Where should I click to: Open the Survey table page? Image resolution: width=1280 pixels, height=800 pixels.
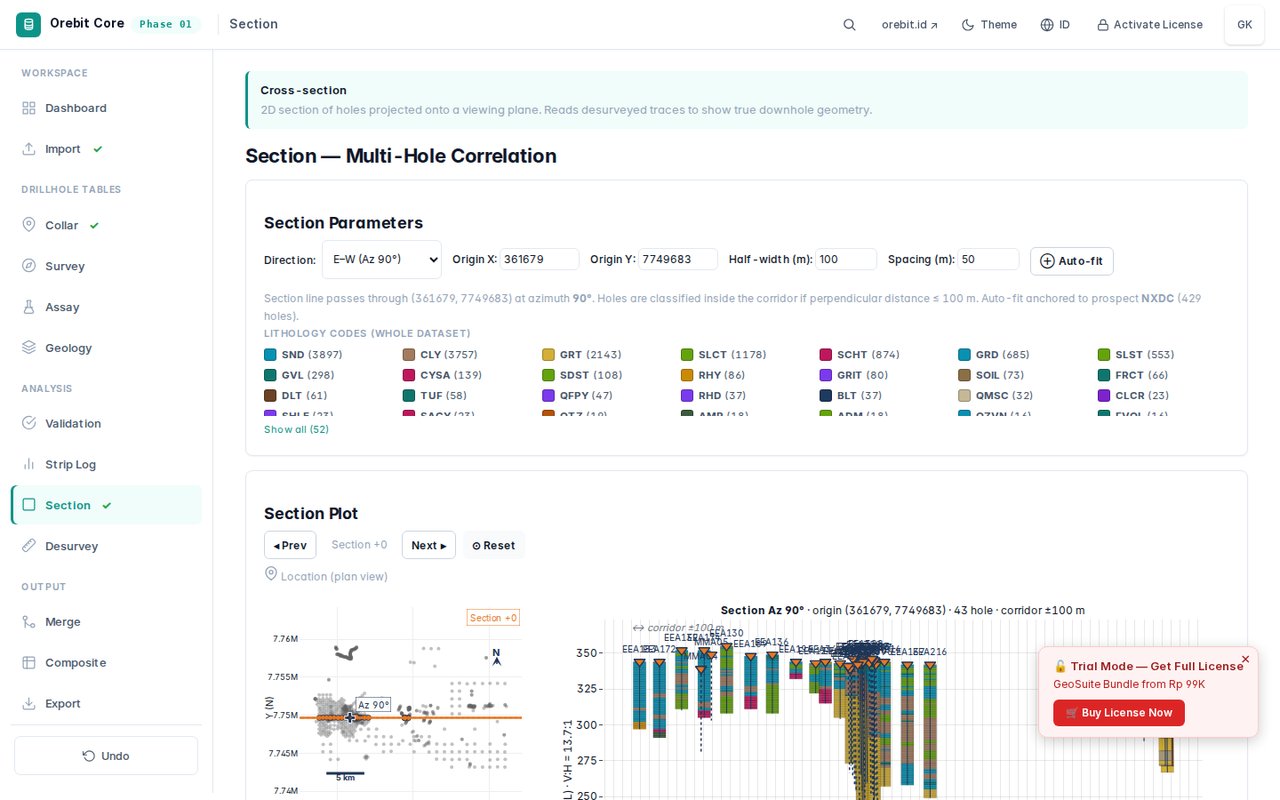(x=106, y=267)
